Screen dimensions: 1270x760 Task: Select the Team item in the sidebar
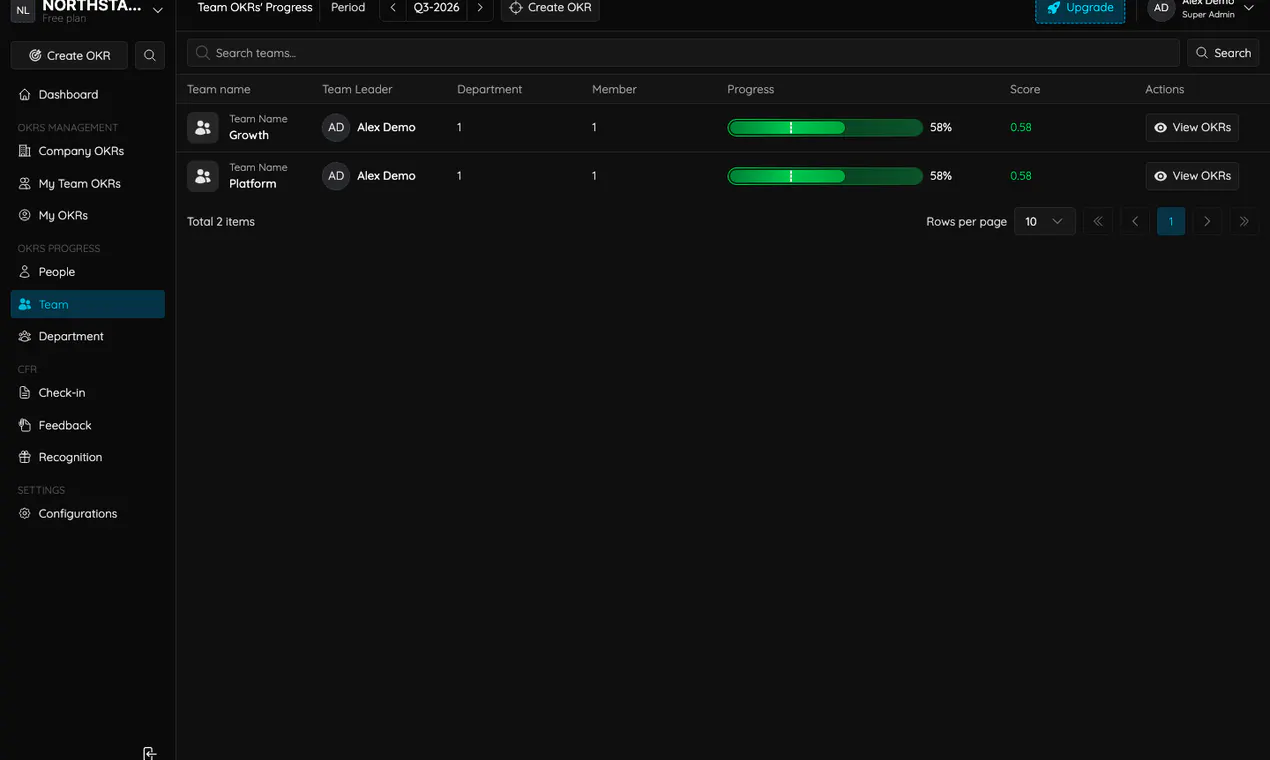pyautogui.click(x=87, y=304)
